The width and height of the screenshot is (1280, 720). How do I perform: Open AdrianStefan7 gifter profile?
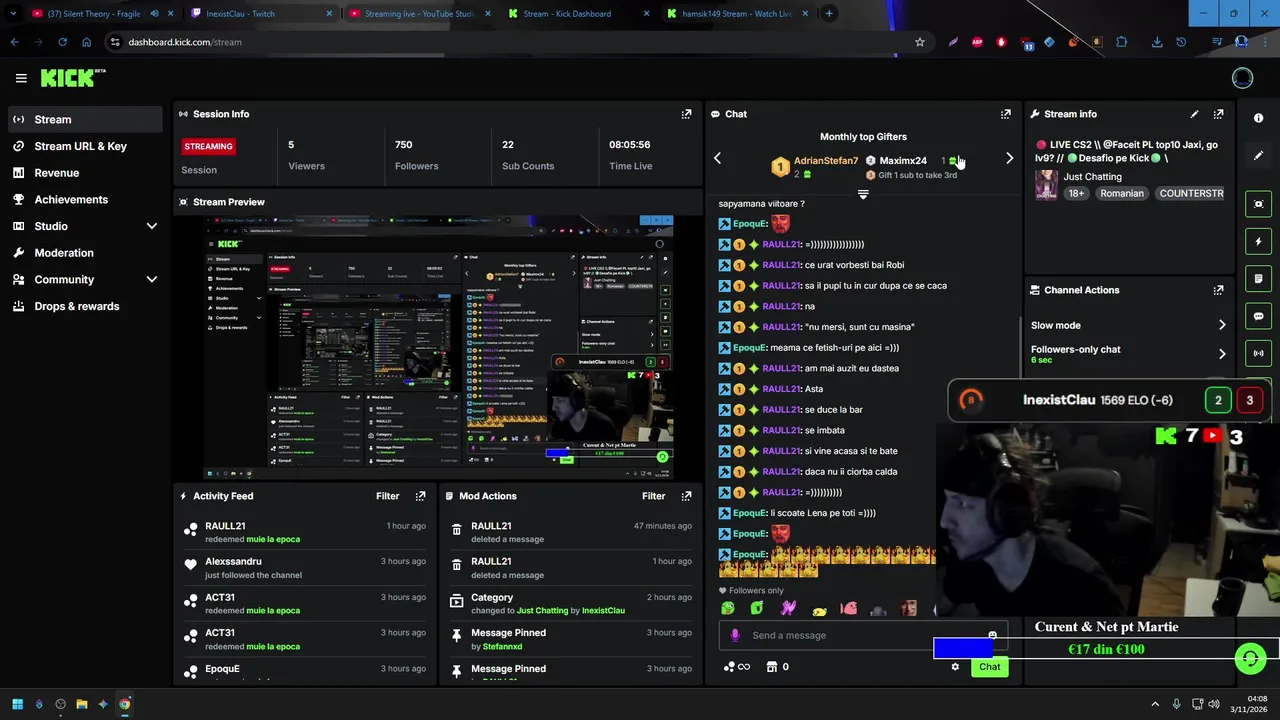coord(825,161)
